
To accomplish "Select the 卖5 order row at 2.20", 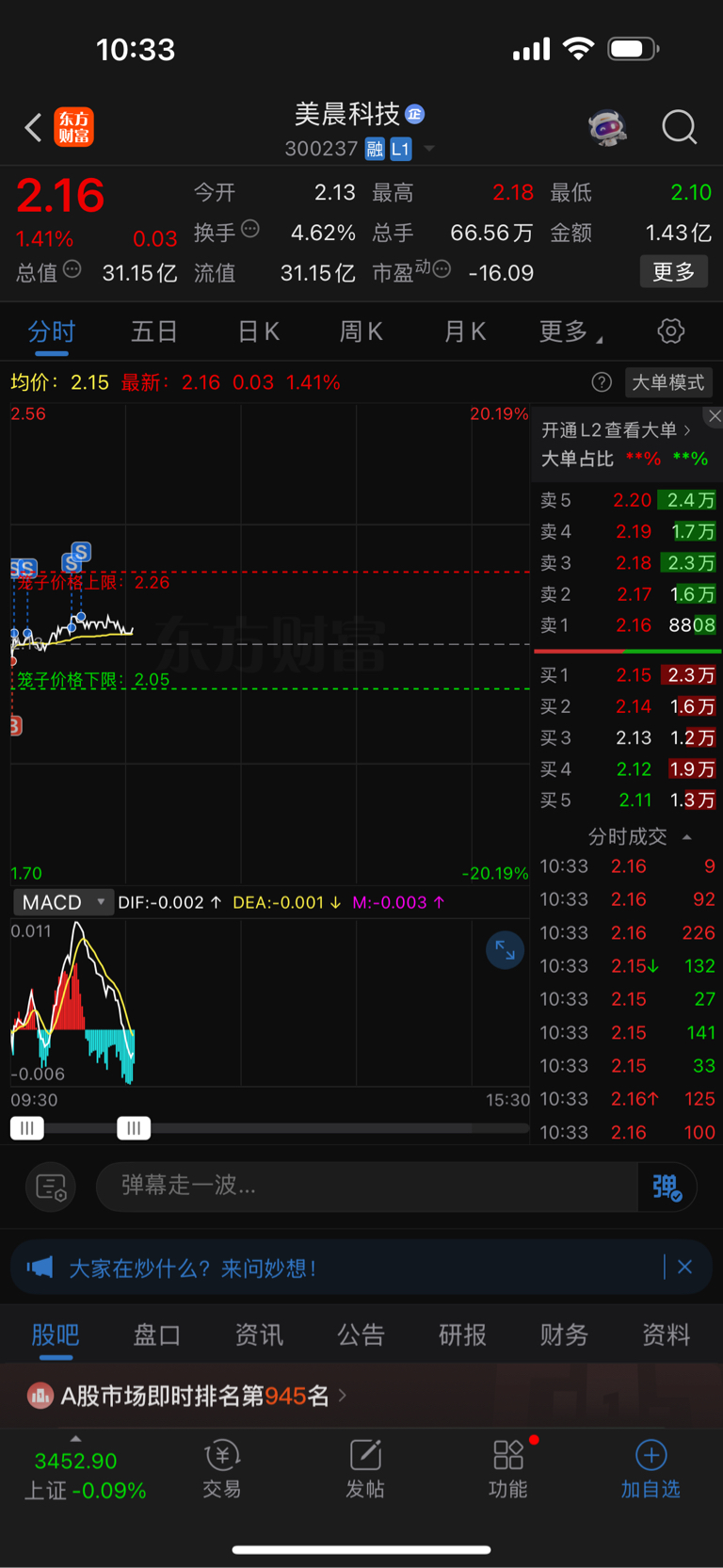I will [627, 500].
